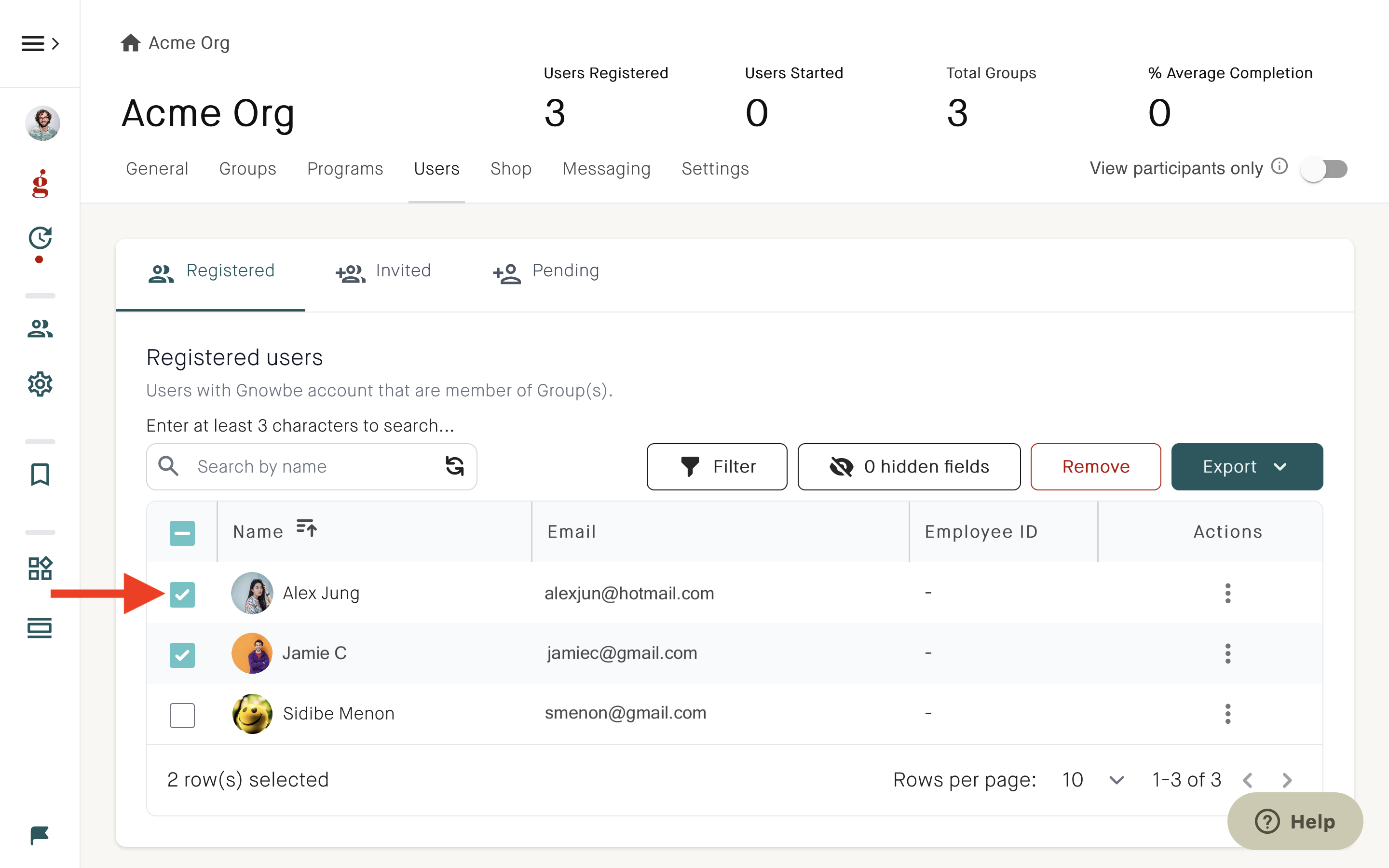The image size is (1389, 868).
Task: Open the Export dropdown
Action: (x=1247, y=467)
